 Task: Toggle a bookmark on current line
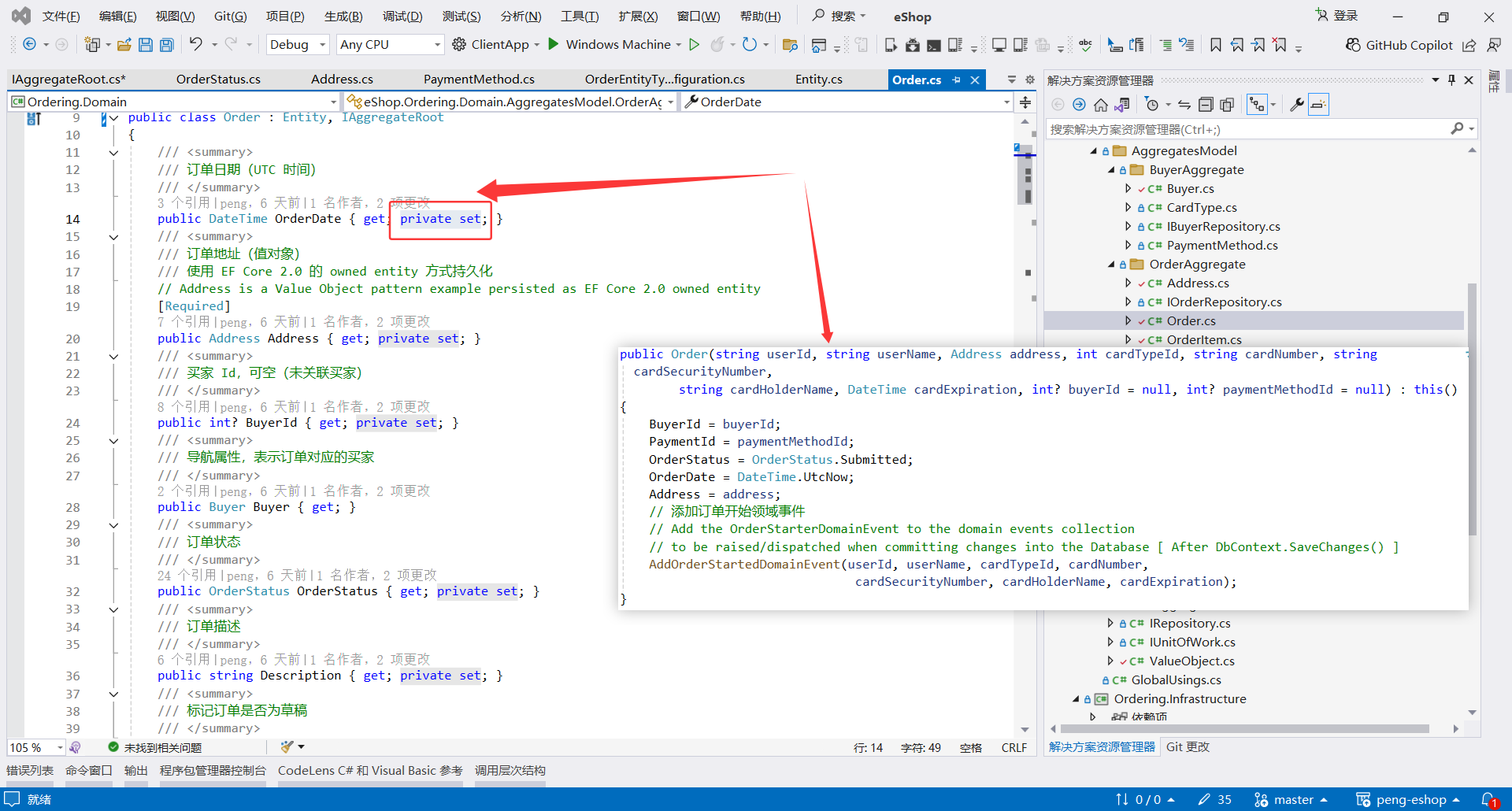click(x=1216, y=45)
